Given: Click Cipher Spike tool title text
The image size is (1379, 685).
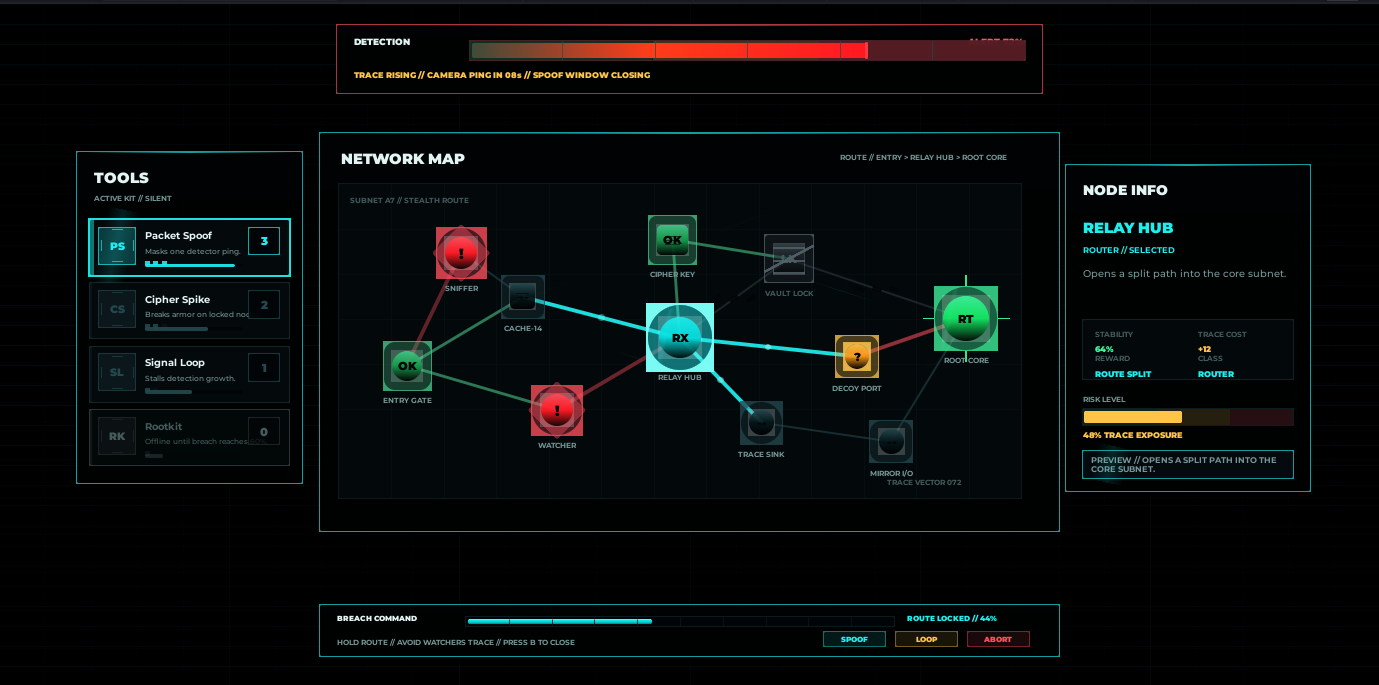Looking at the screenshot, I should pos(177,299).
